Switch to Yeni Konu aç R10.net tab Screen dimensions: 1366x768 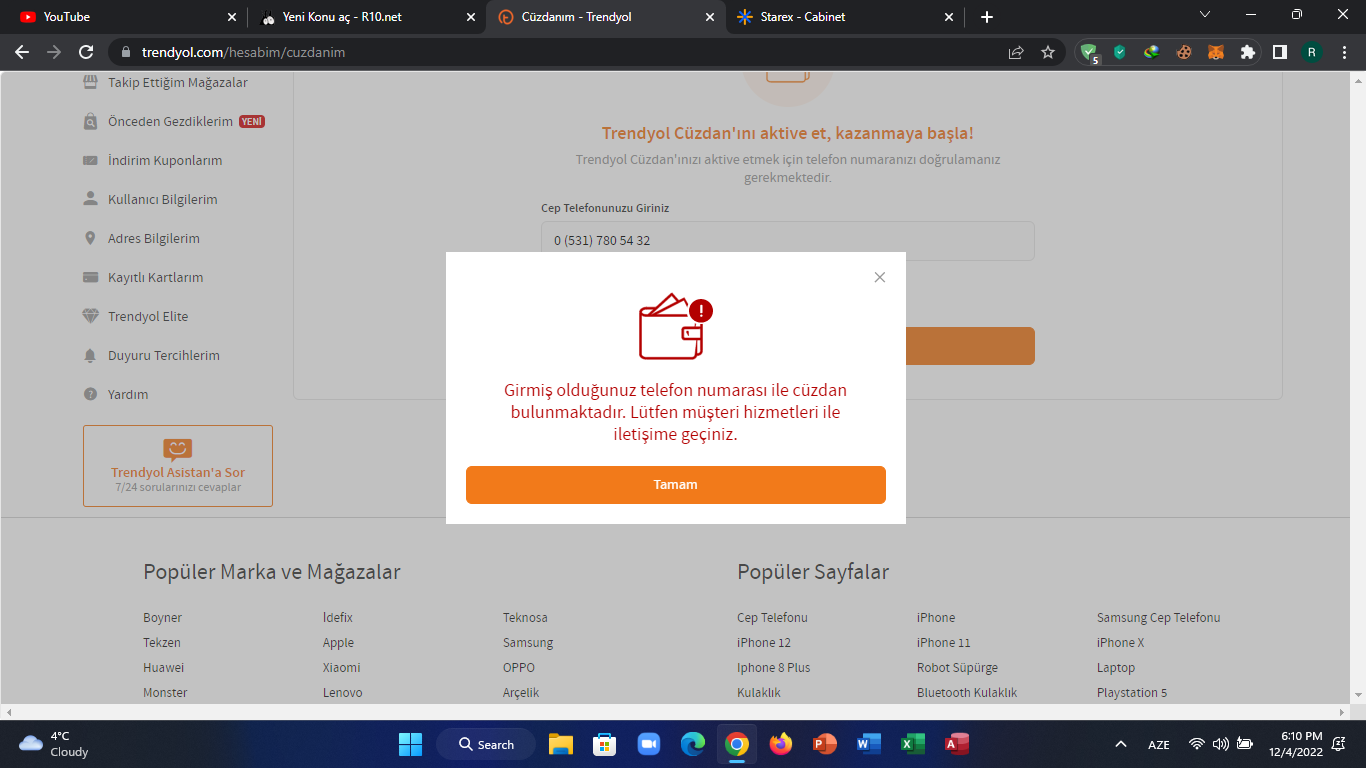(367, 17)
